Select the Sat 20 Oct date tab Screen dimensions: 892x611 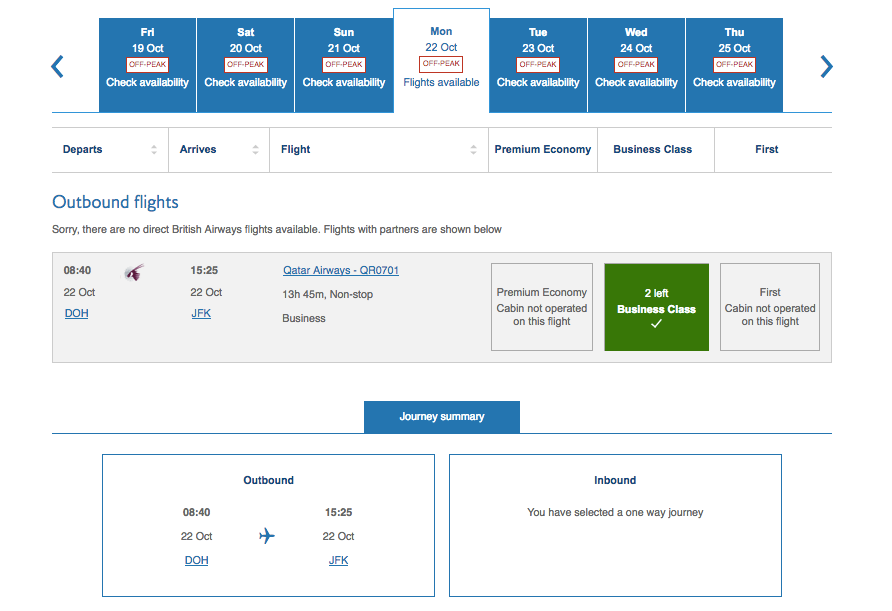(246, 64)
